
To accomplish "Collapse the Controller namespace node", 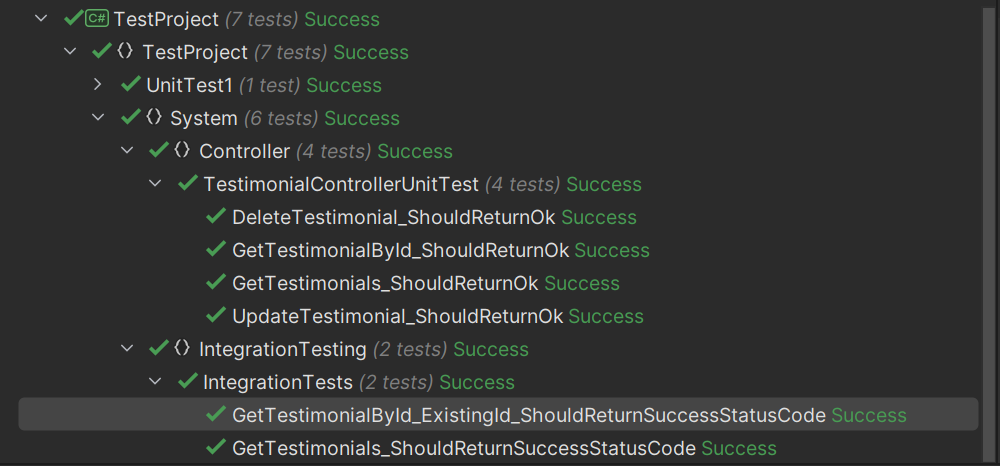I will 127,151.
